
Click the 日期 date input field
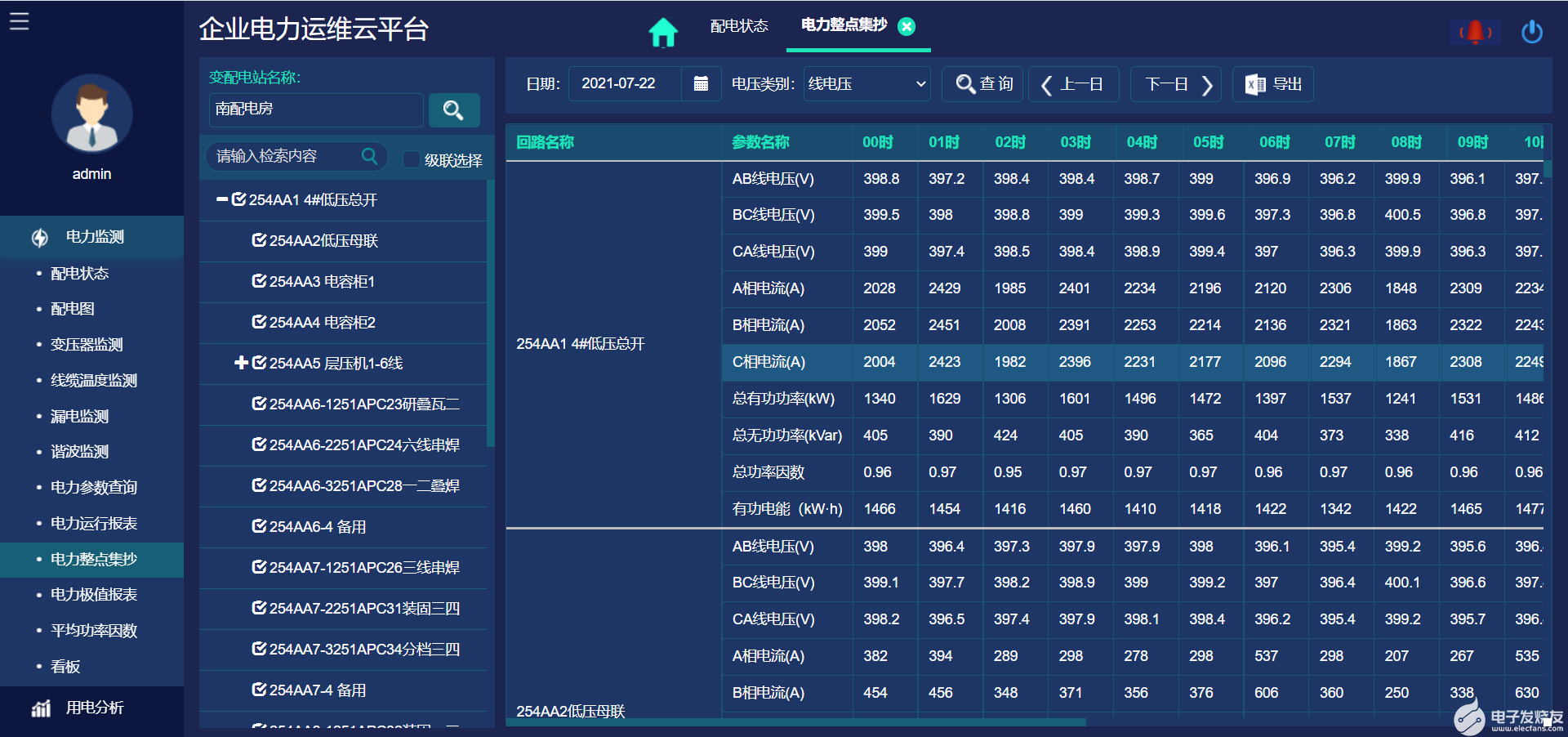click(x=626, y=83)
